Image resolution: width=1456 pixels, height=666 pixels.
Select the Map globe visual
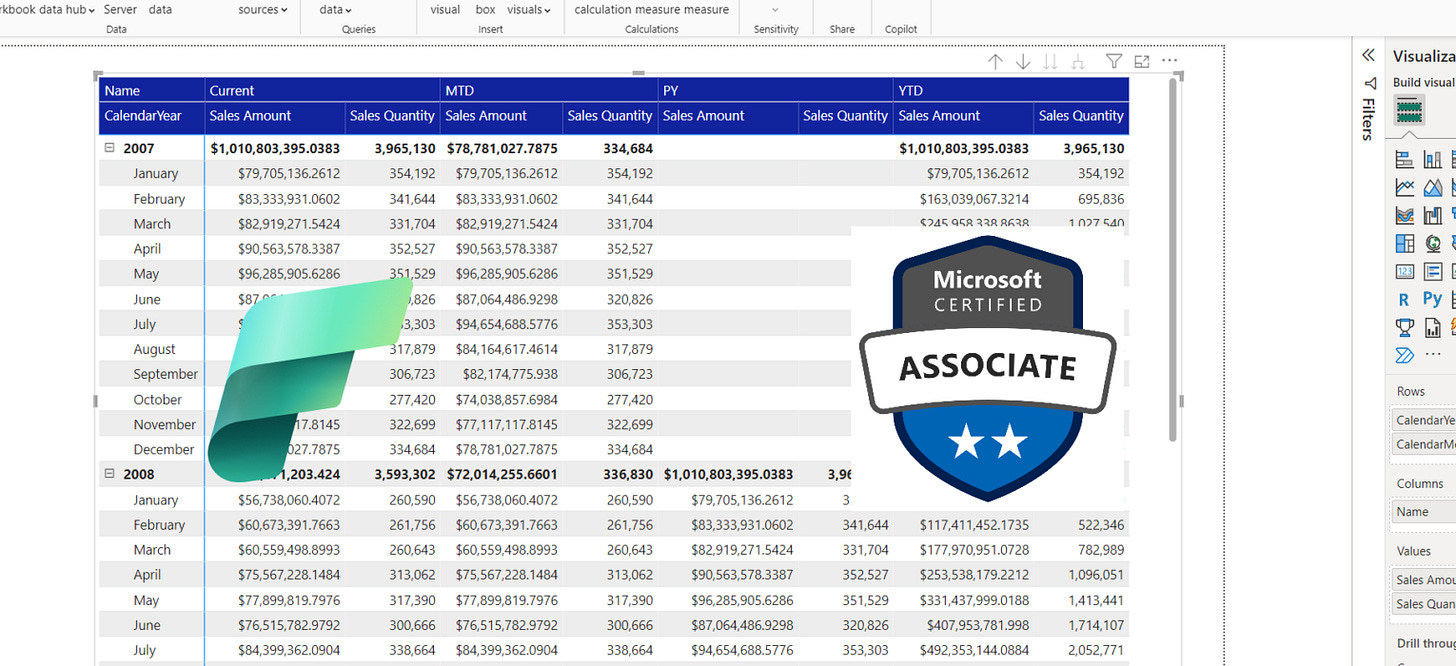point(1433,243)
